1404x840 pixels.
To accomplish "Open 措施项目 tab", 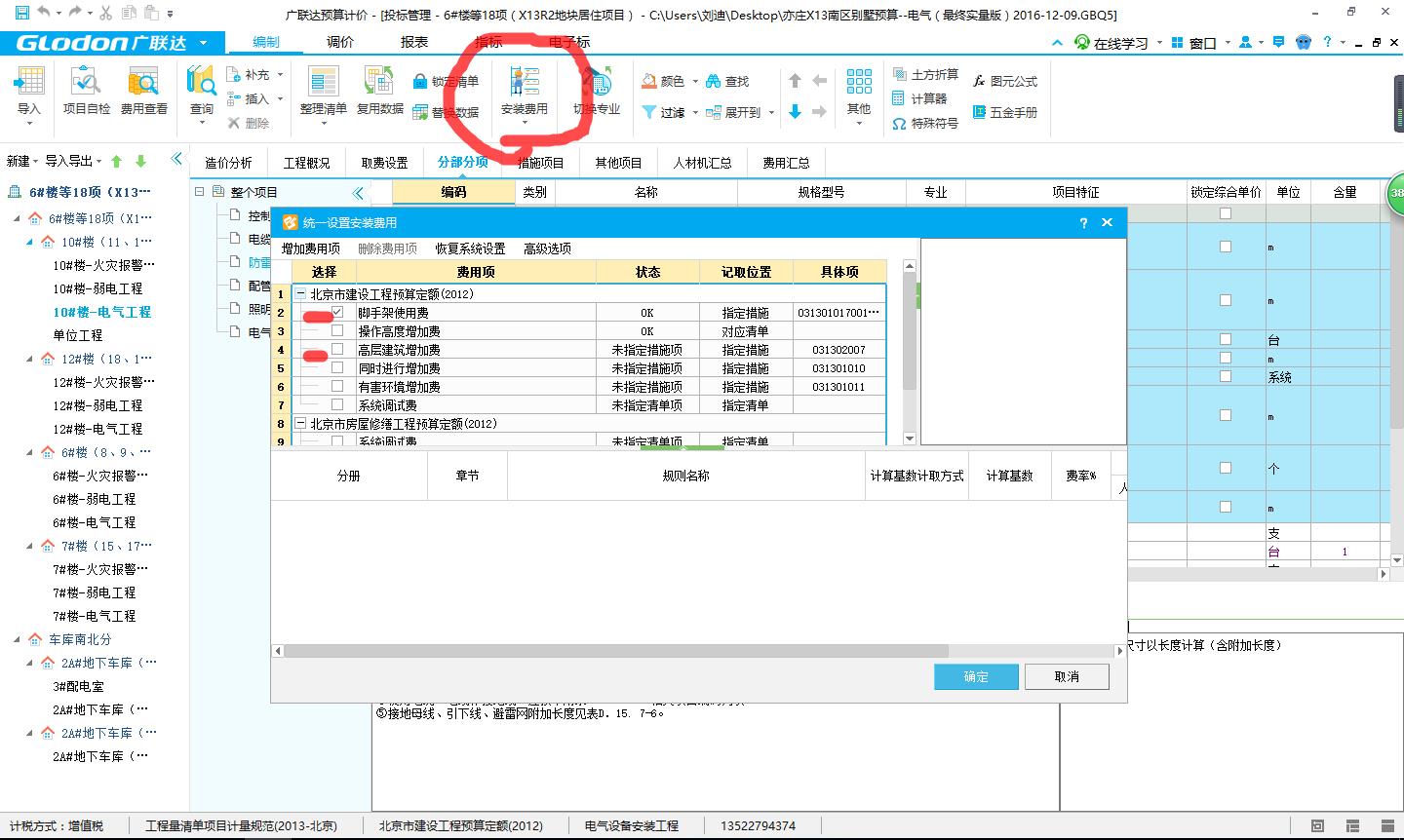I will (540, 163).
